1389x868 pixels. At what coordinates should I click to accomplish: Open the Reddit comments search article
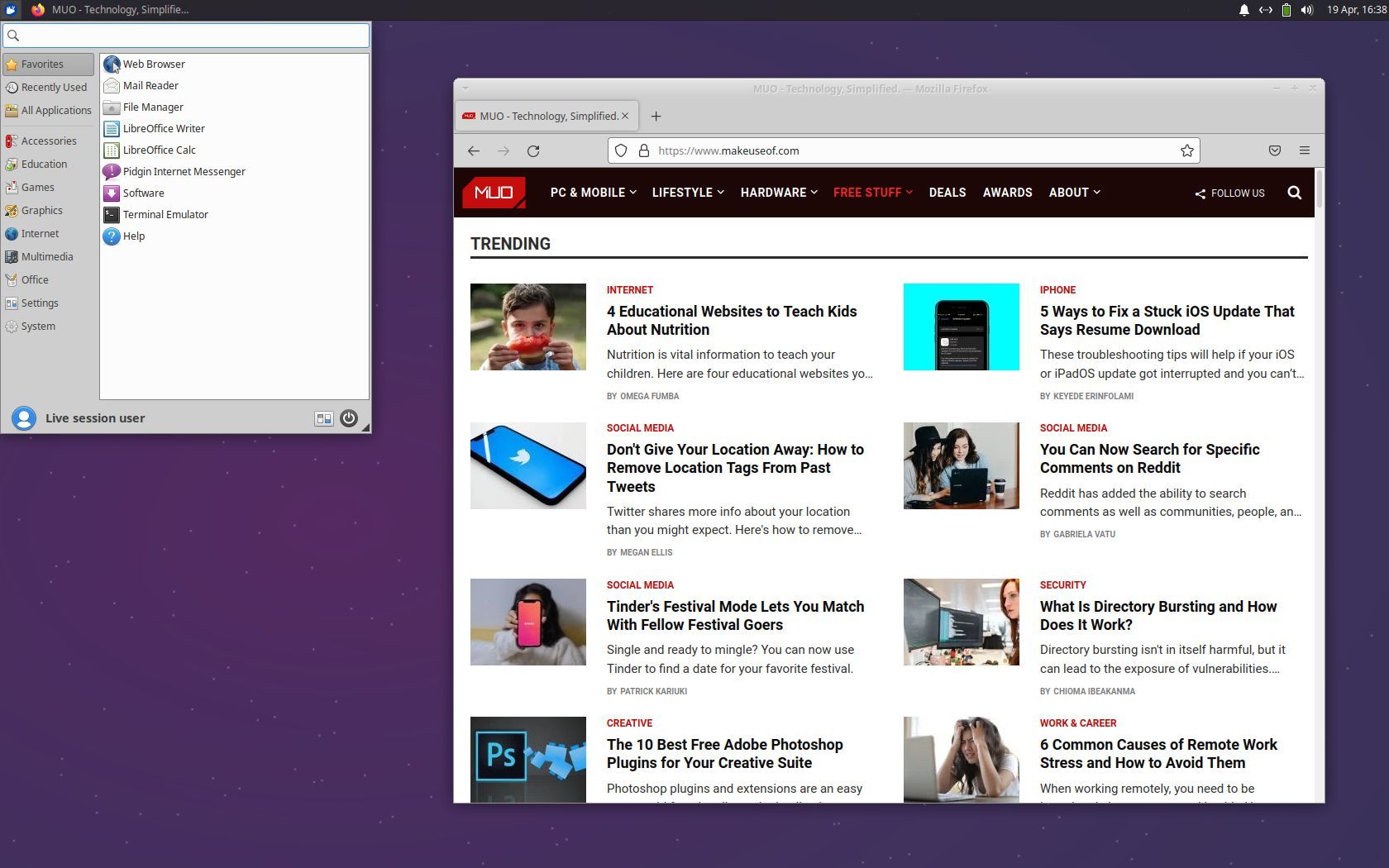[1149, 459]
